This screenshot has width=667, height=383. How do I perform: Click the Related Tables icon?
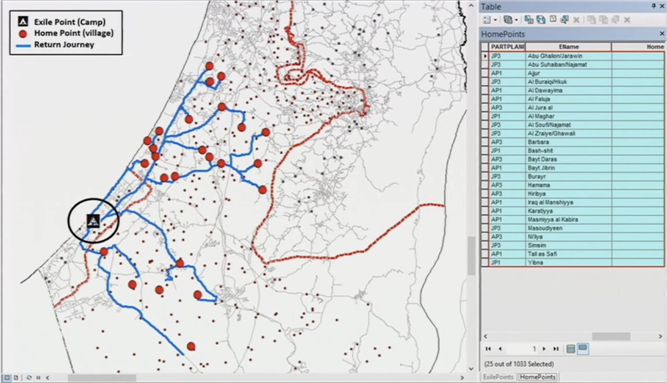[x=508, y=20]
